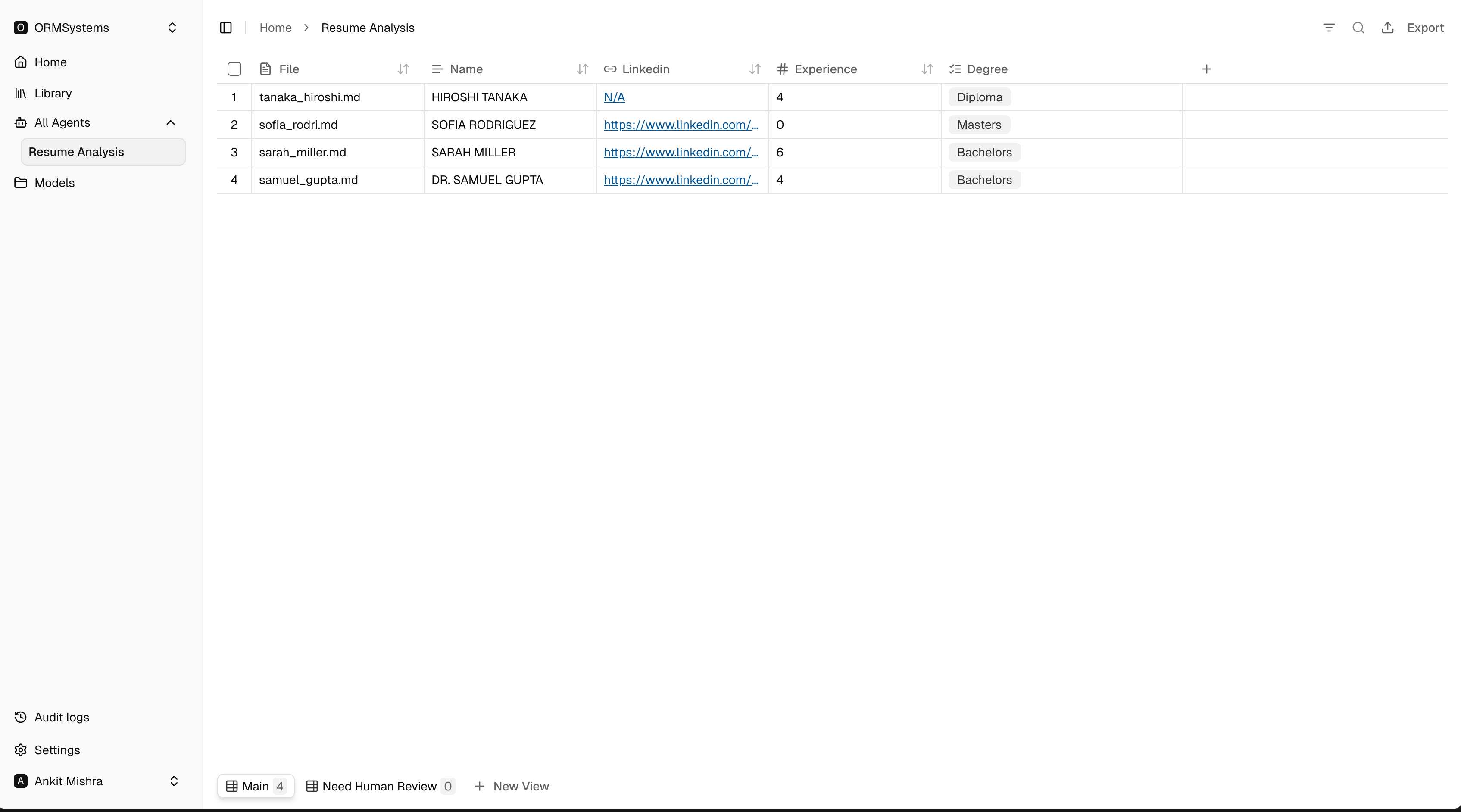Go to Home breadcrumb
The image size is (1461, 812).
click(x=275, y=28)
